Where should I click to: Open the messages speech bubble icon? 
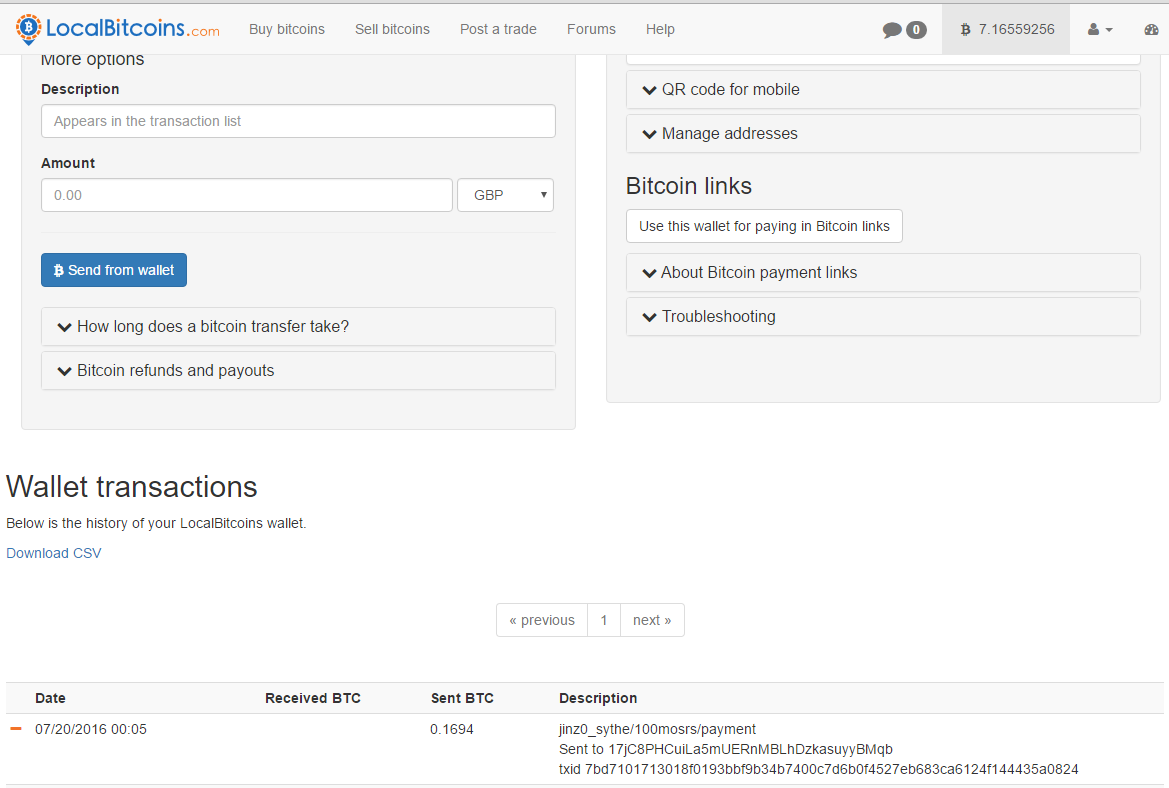click(893, 30)
